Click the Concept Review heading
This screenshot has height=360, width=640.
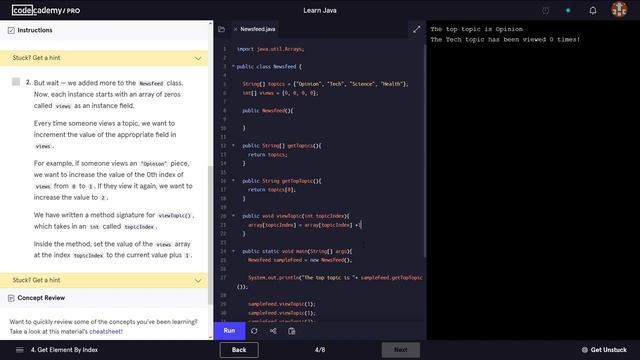41,298
